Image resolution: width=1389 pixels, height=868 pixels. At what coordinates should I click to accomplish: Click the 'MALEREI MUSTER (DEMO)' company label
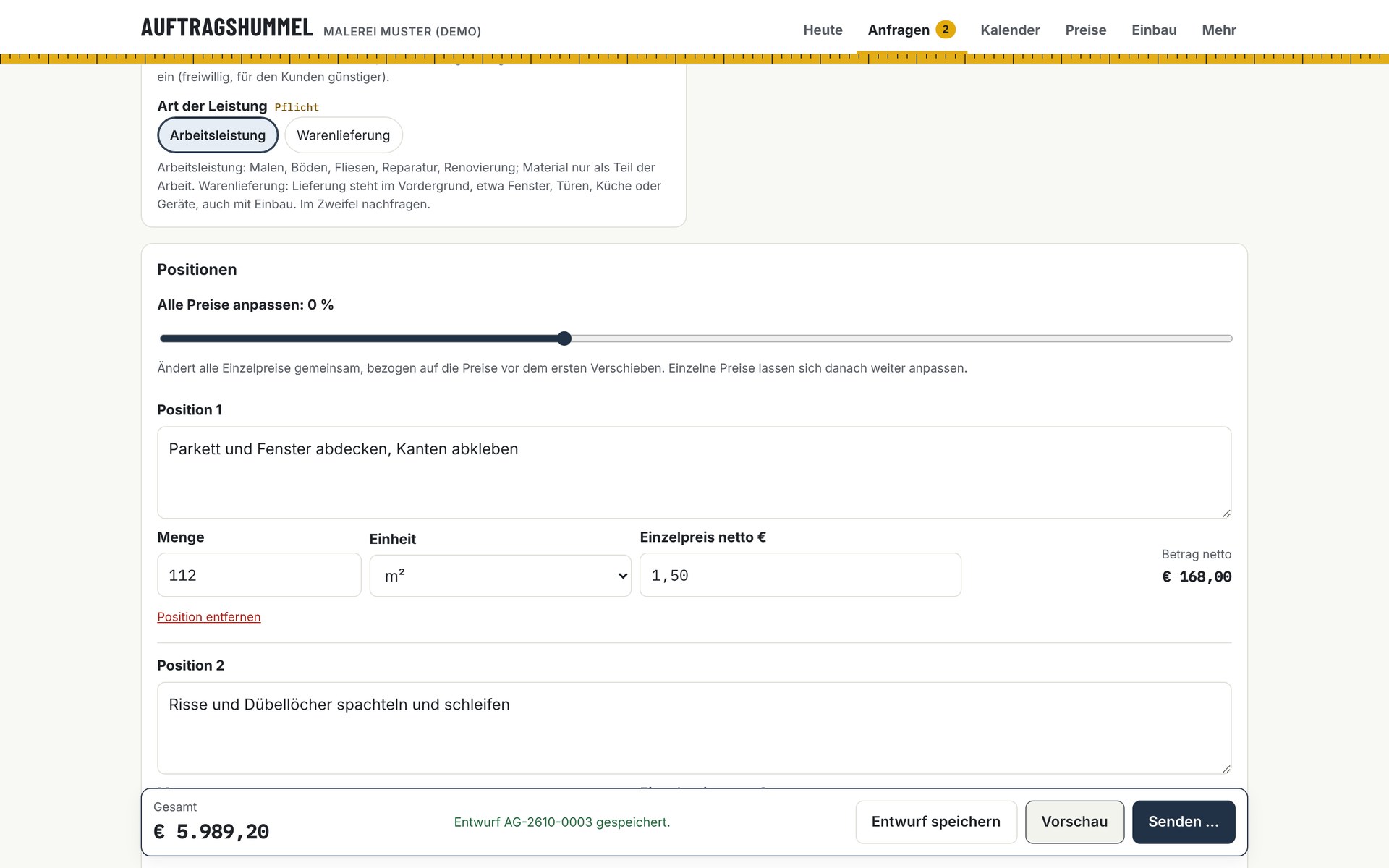tap(402, 32)
